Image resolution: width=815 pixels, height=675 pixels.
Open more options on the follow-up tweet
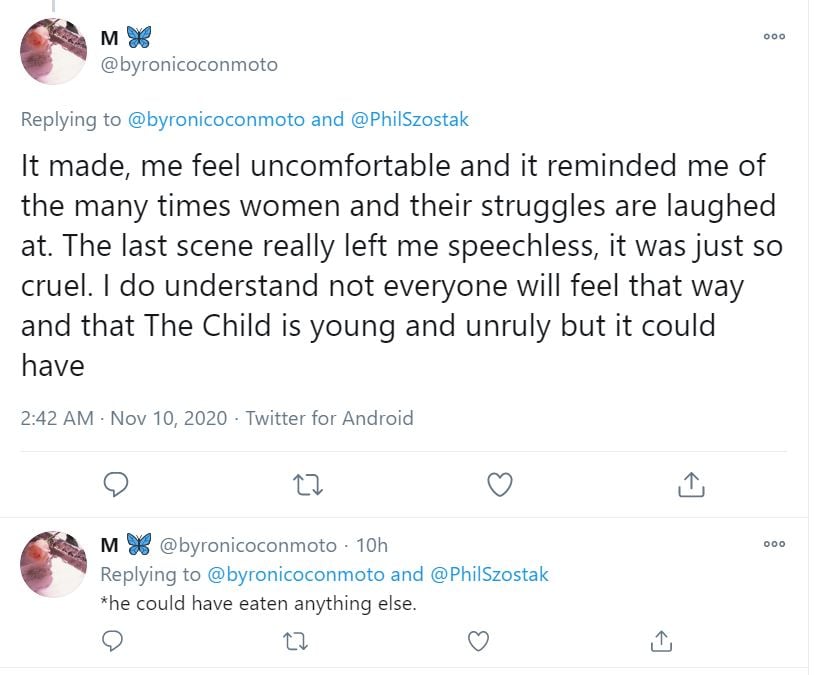[x=774, y=544]
